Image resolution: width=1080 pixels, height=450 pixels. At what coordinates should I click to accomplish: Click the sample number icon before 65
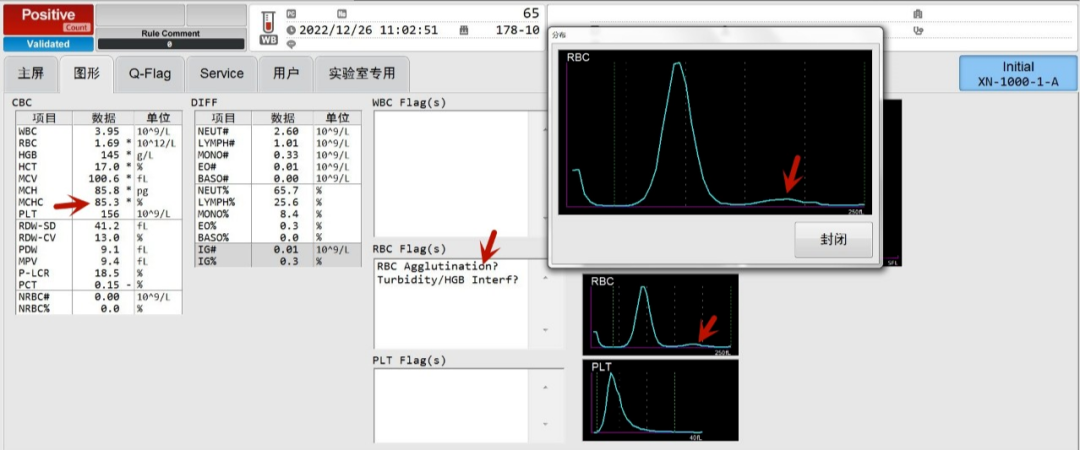(342, 14)
